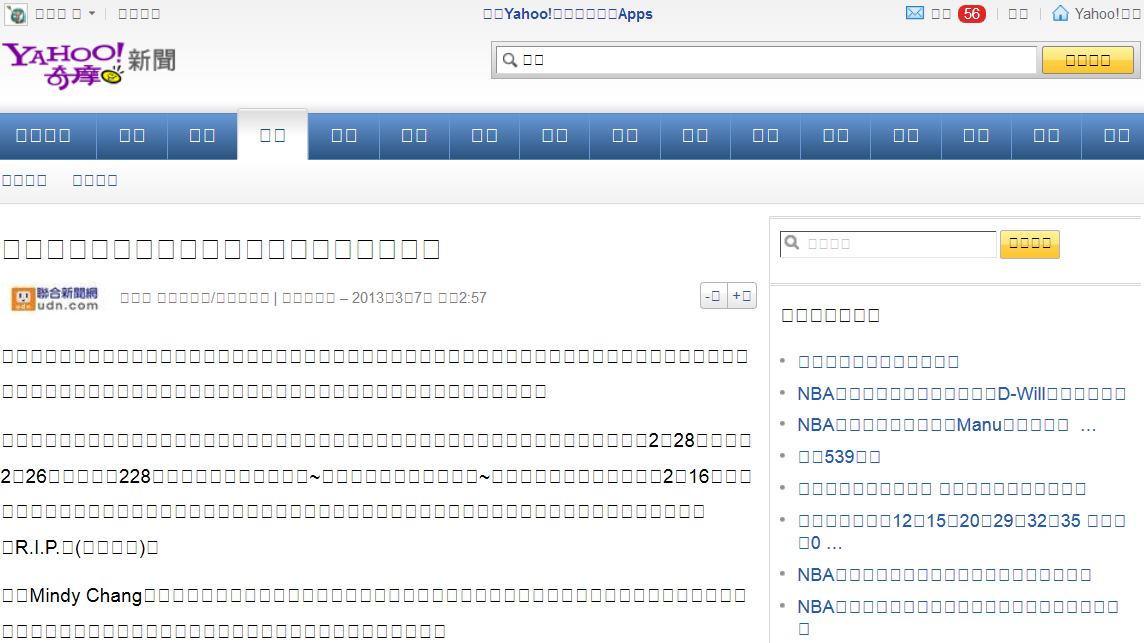The width and height of the screenshot is (1144, 643).
Task: Click the article headline text
Action: (x=222, y=250)
